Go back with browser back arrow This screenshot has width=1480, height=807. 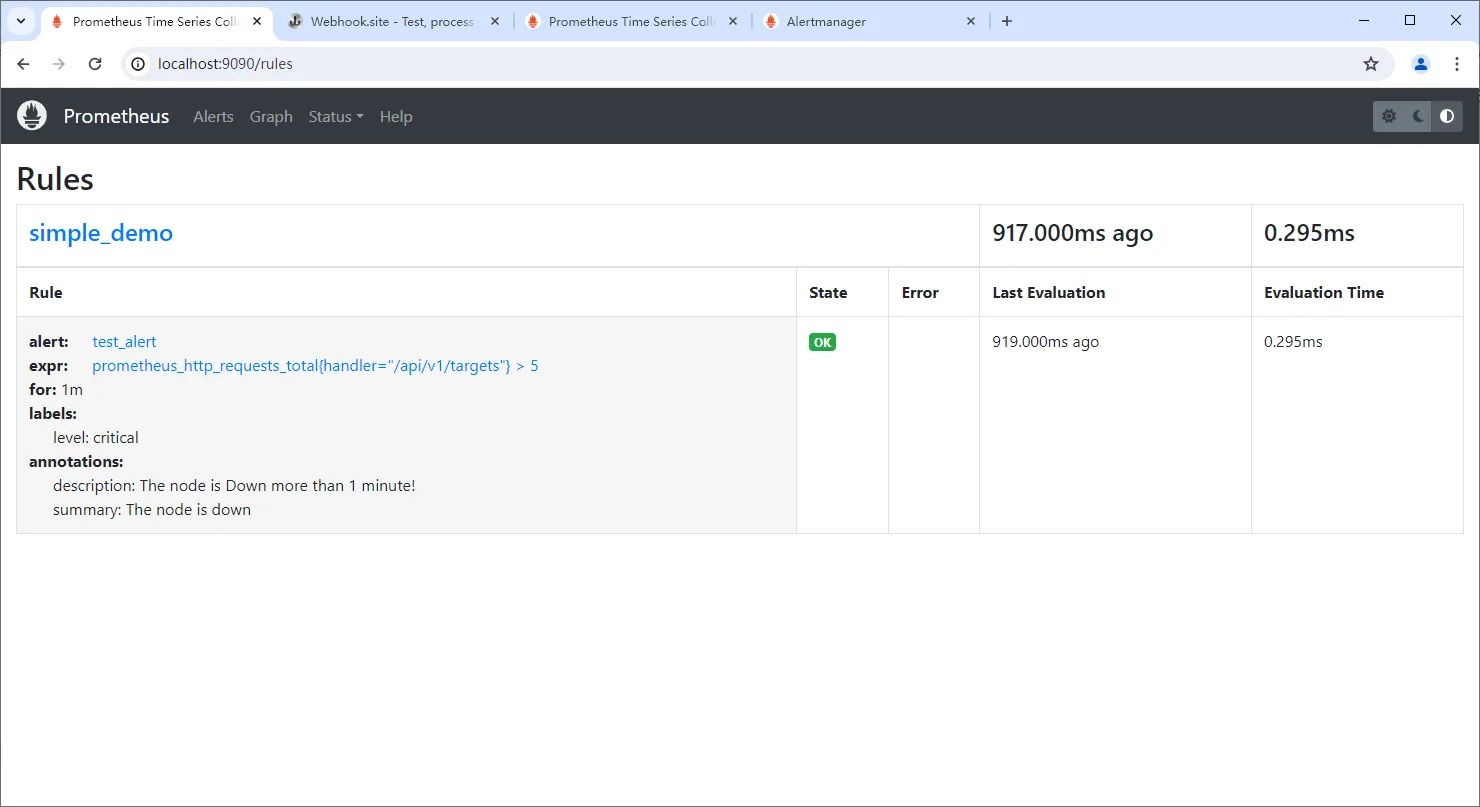(24, 64)
